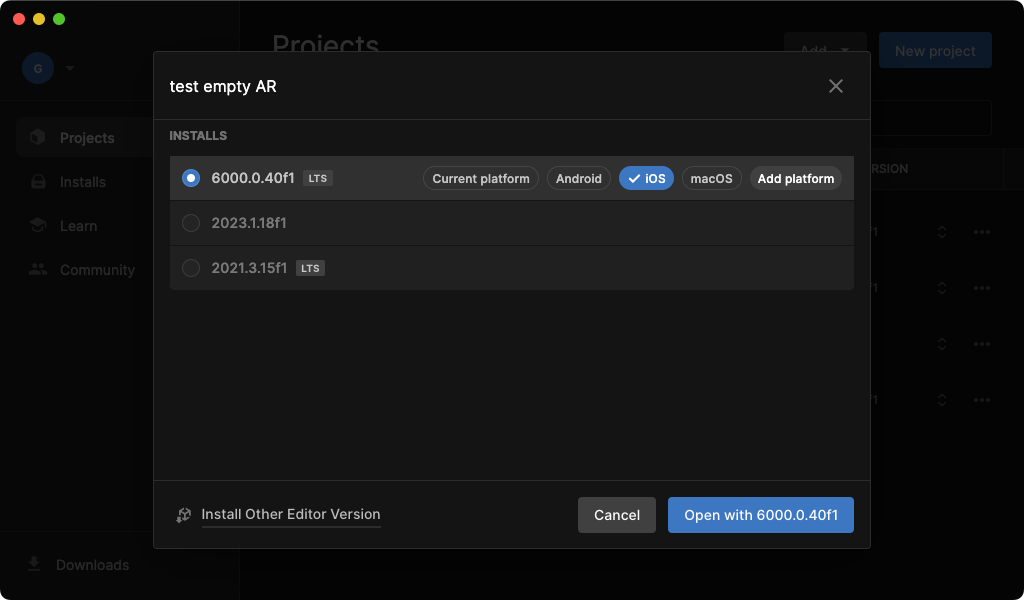Open the three-dot menu on first project row
This screenshot has width=1024, height=600.
point(981,232)
